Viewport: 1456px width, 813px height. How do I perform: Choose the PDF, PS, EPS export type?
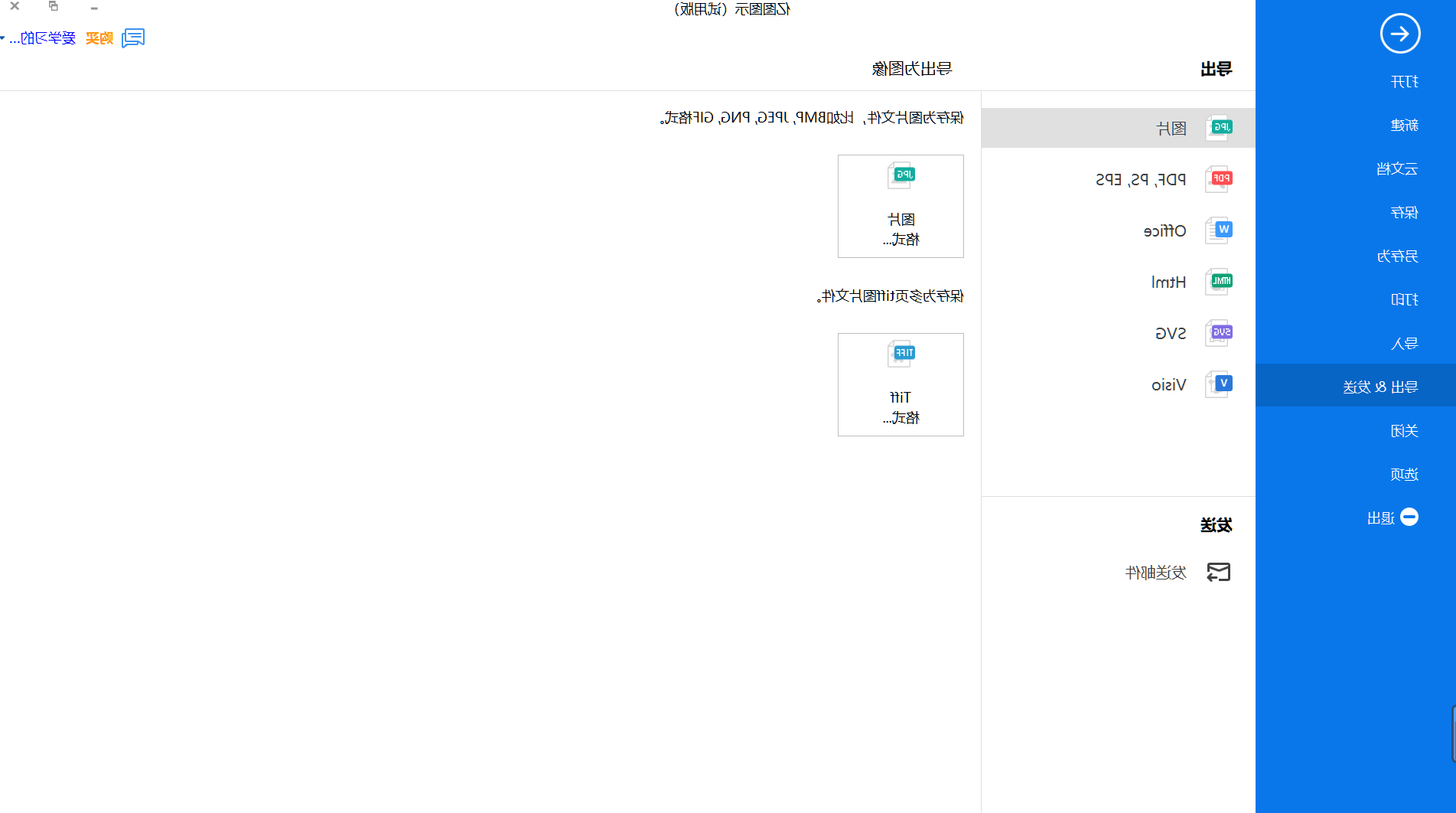(1119, 179)
